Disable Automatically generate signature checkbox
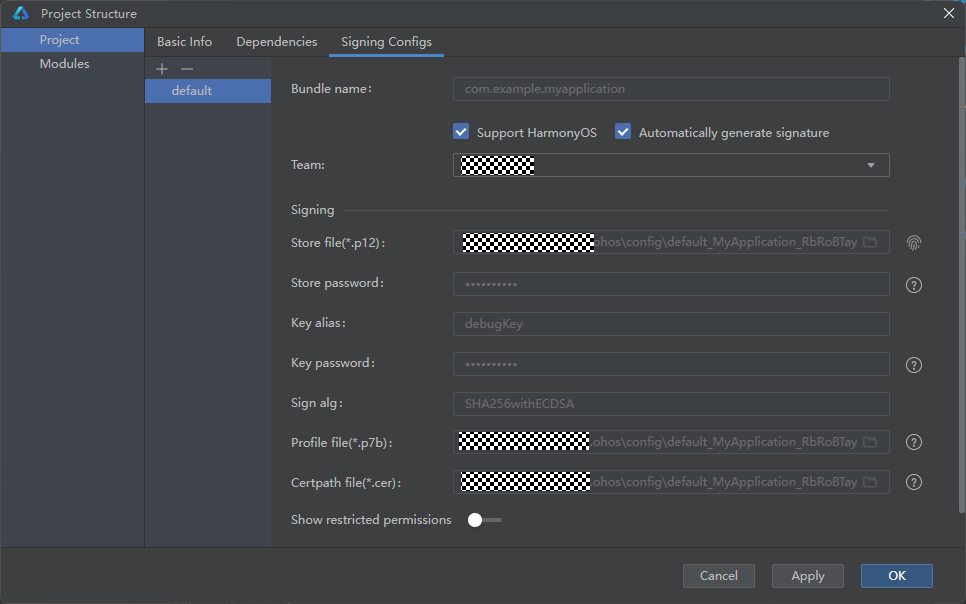 click(623, 132)
